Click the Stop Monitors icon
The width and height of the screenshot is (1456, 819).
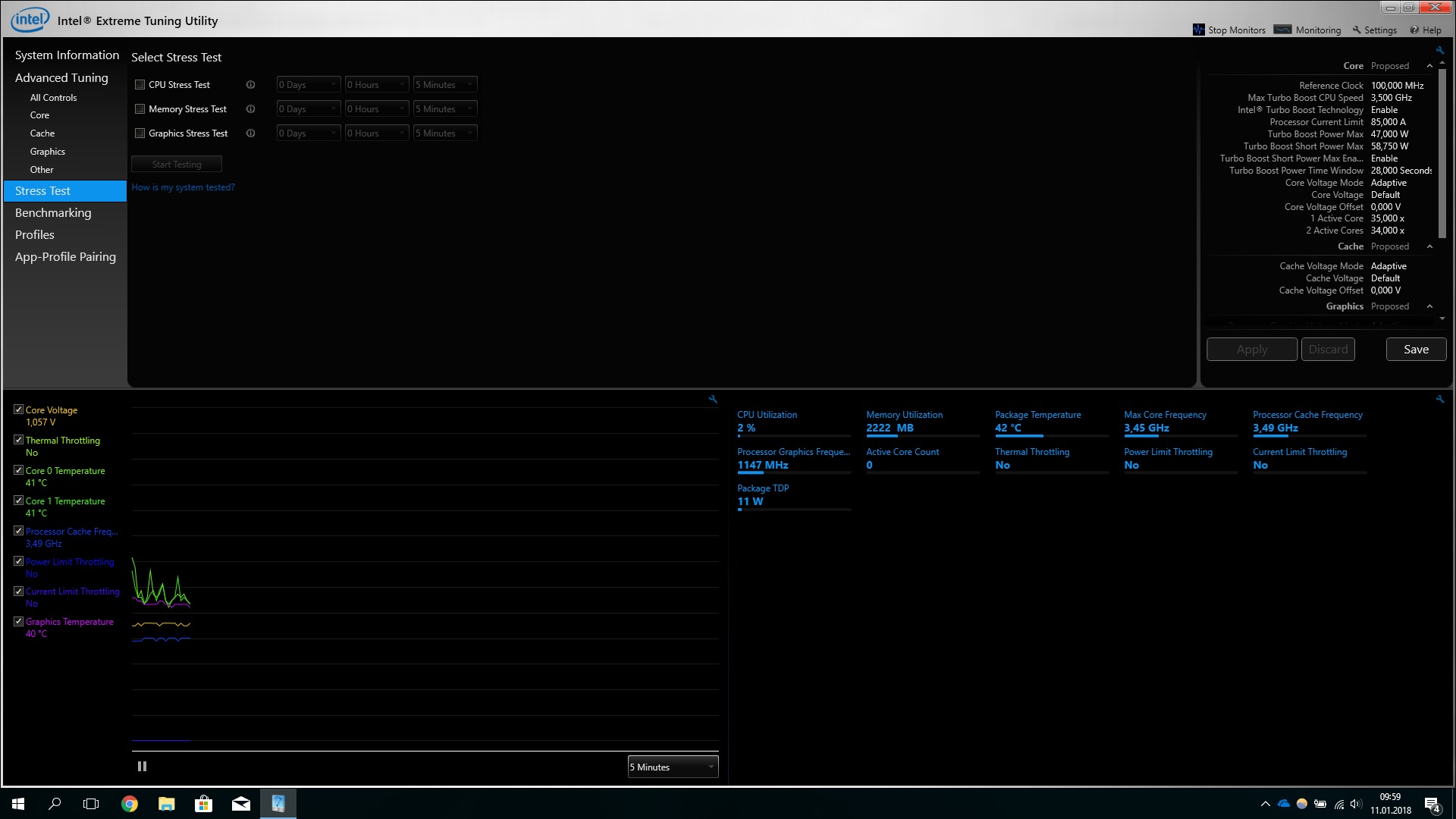click(1198, 30)
